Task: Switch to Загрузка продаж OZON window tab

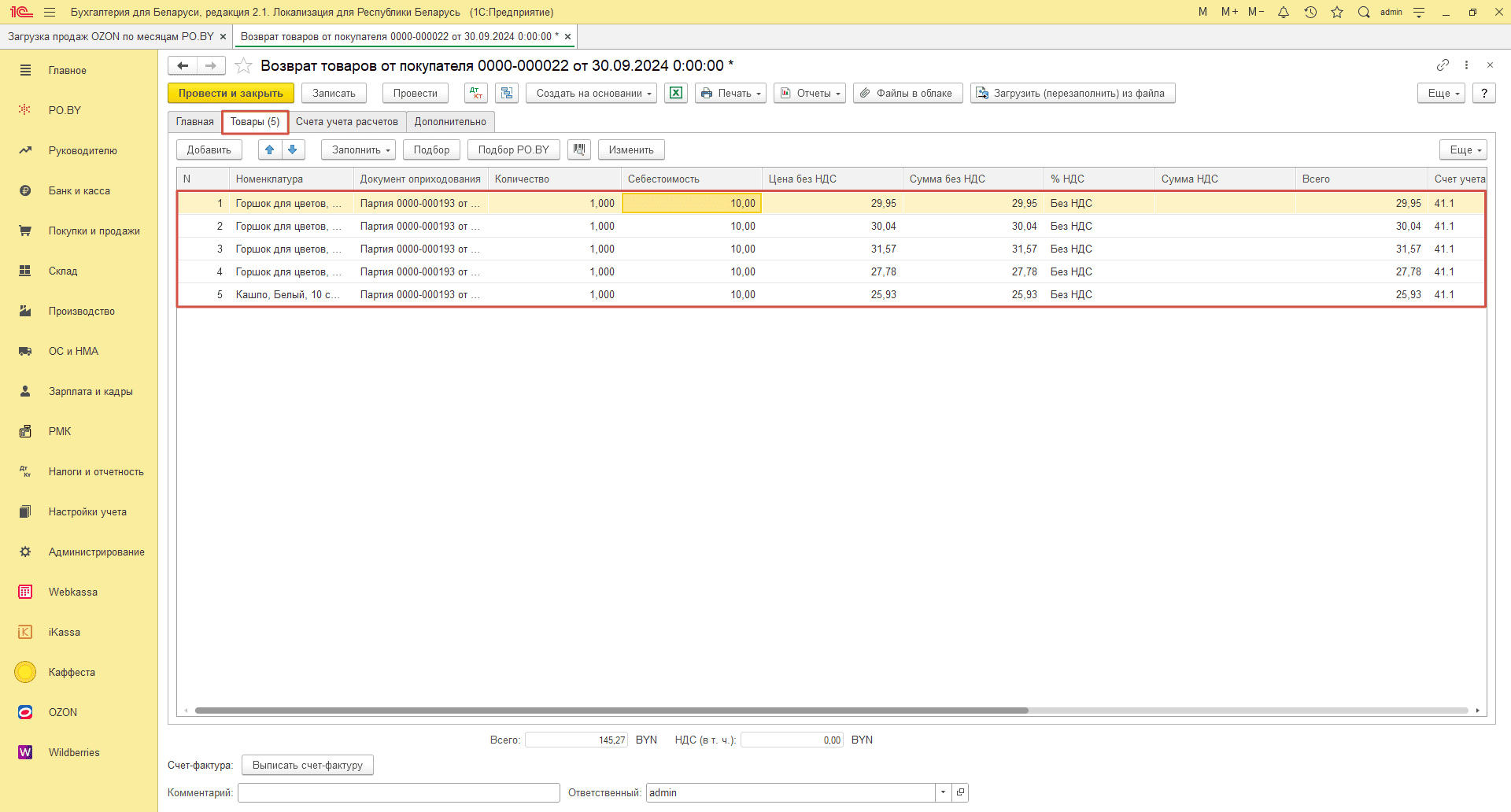Action: point(111,36)
